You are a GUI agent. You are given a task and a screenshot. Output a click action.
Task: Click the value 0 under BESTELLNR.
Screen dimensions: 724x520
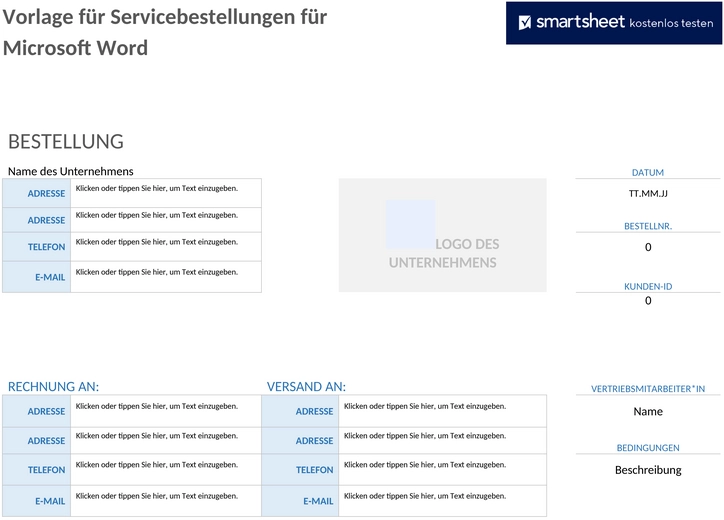tap(648, 247)
